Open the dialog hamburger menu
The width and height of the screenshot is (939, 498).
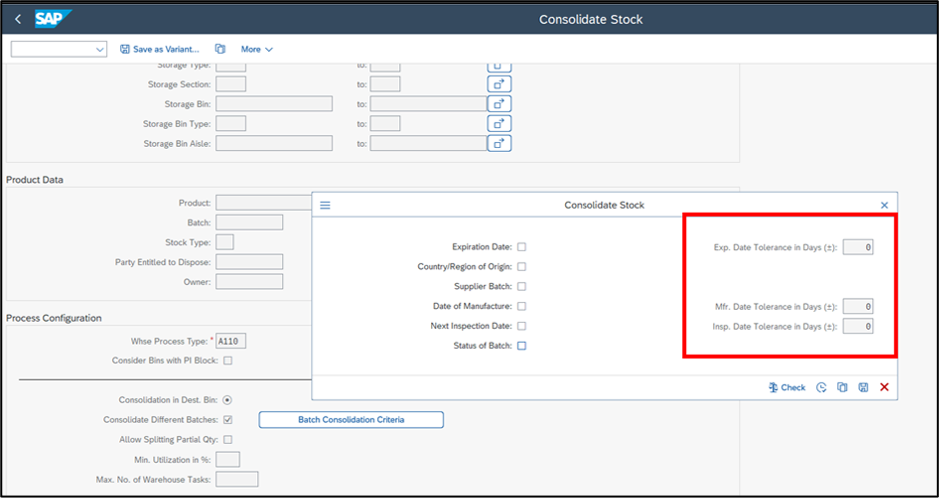point(325,205)
